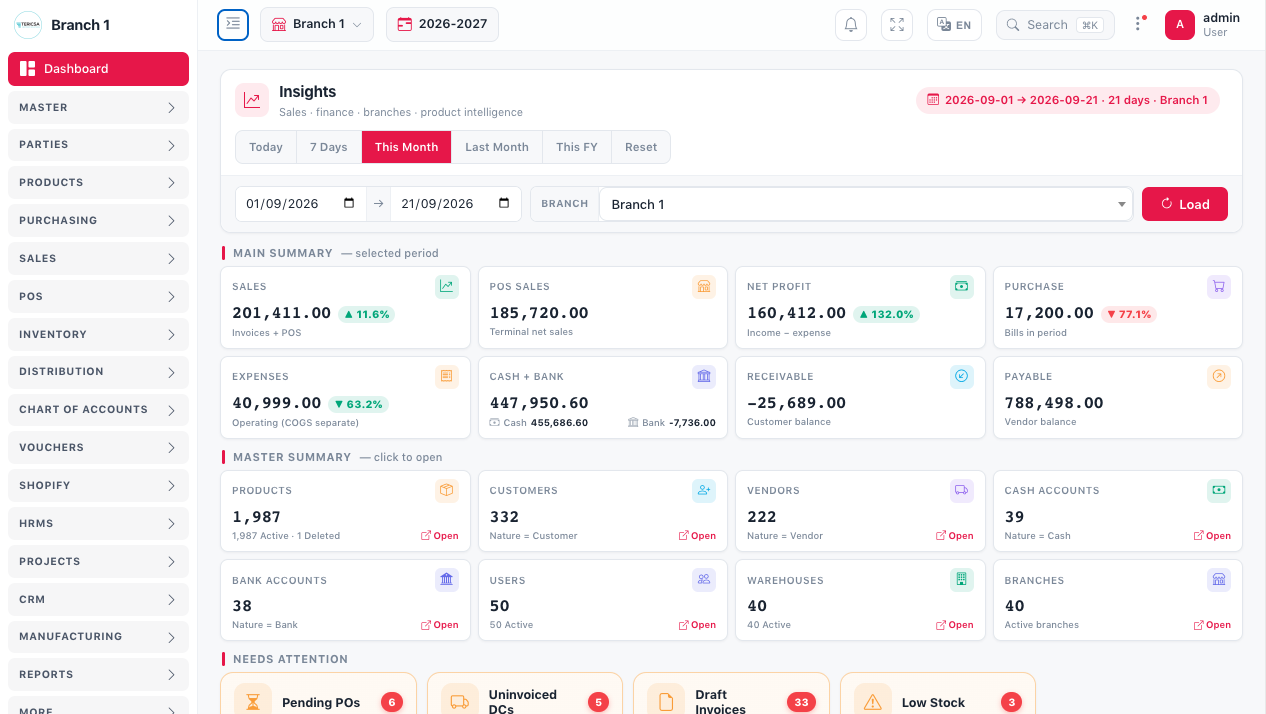Expand the INVENTORY sidebar menu

(98, 334)
